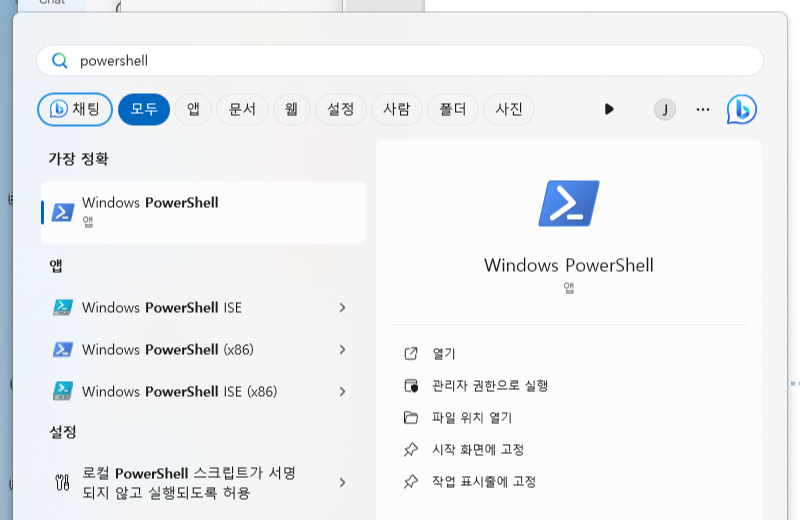
Task: Select Windows PowerShell ISE (x86) result
Action: (203, 391)
